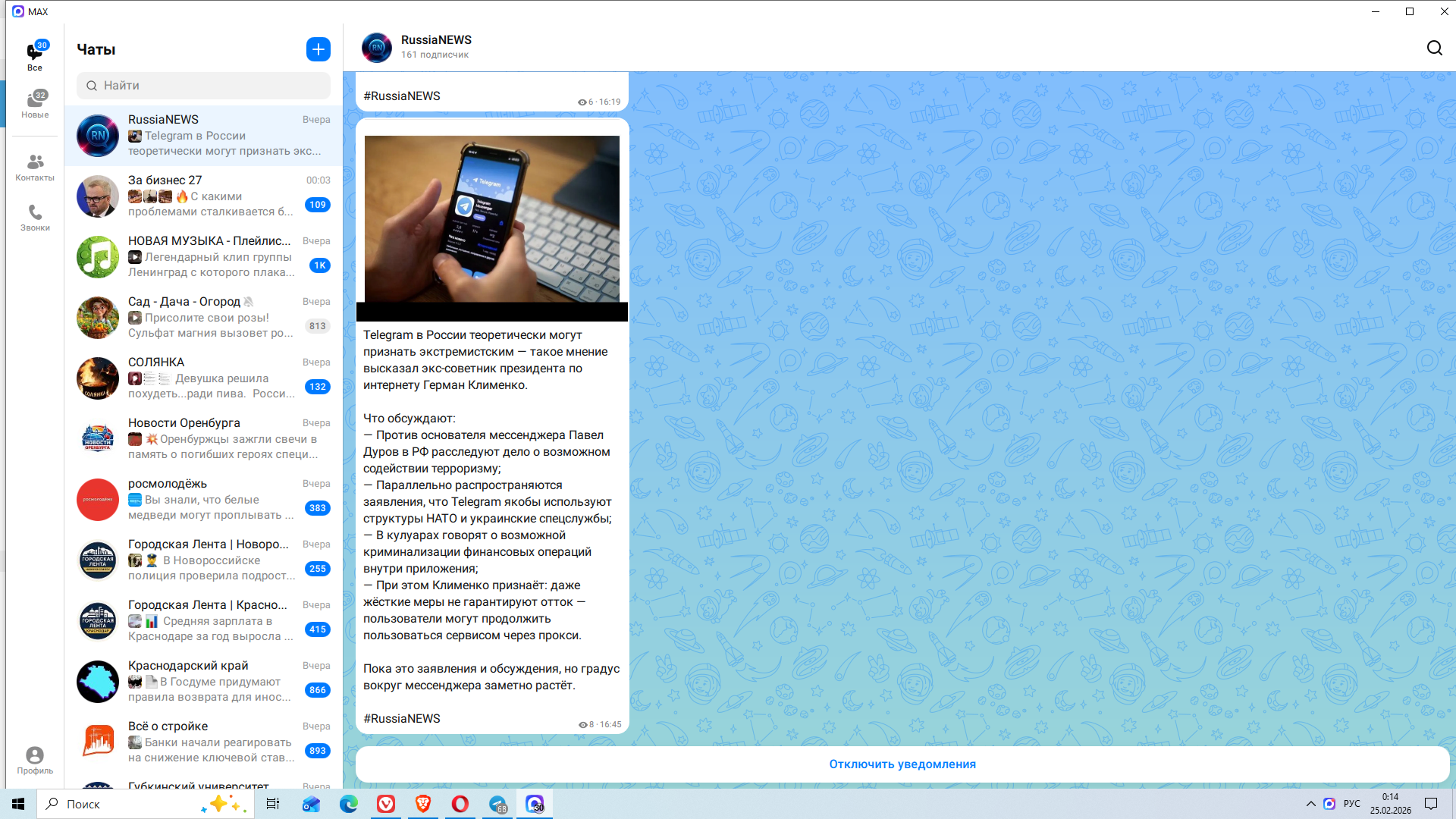The width and height of the screenshot is (1456, 819).
Task: Open the росмолодёжь chat
Action: 203,499
